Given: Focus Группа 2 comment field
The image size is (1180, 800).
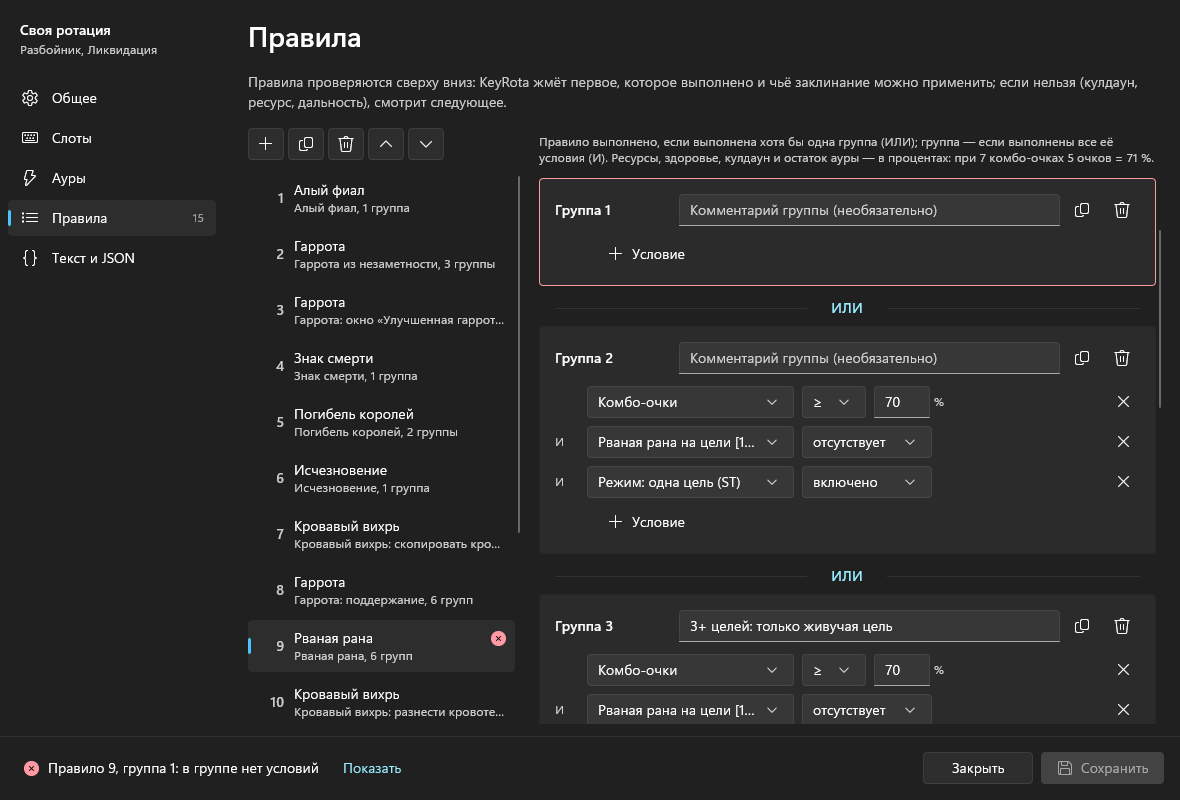Looking at the screenshot, I should (869, 358).
